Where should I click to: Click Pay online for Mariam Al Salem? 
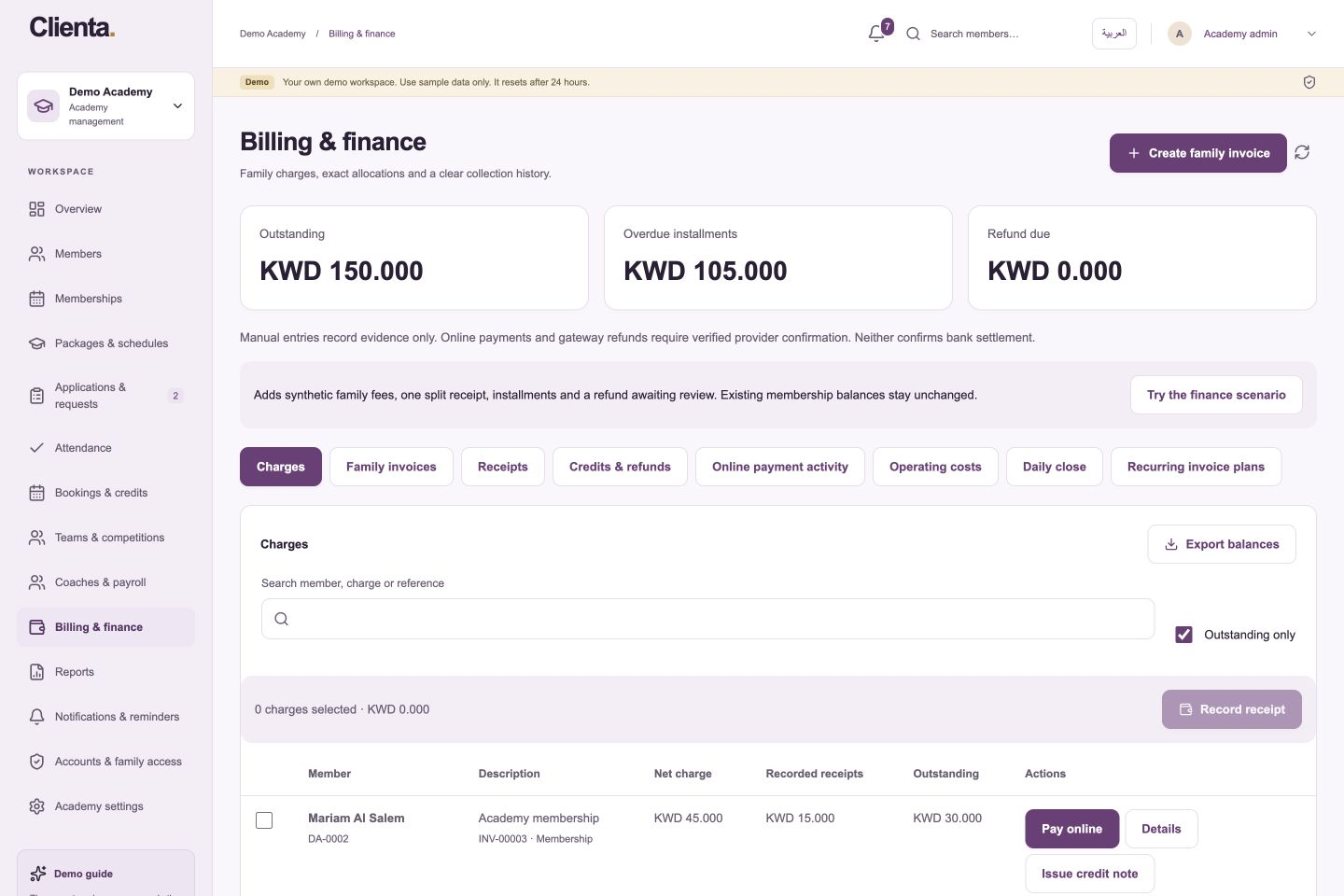1071,829
